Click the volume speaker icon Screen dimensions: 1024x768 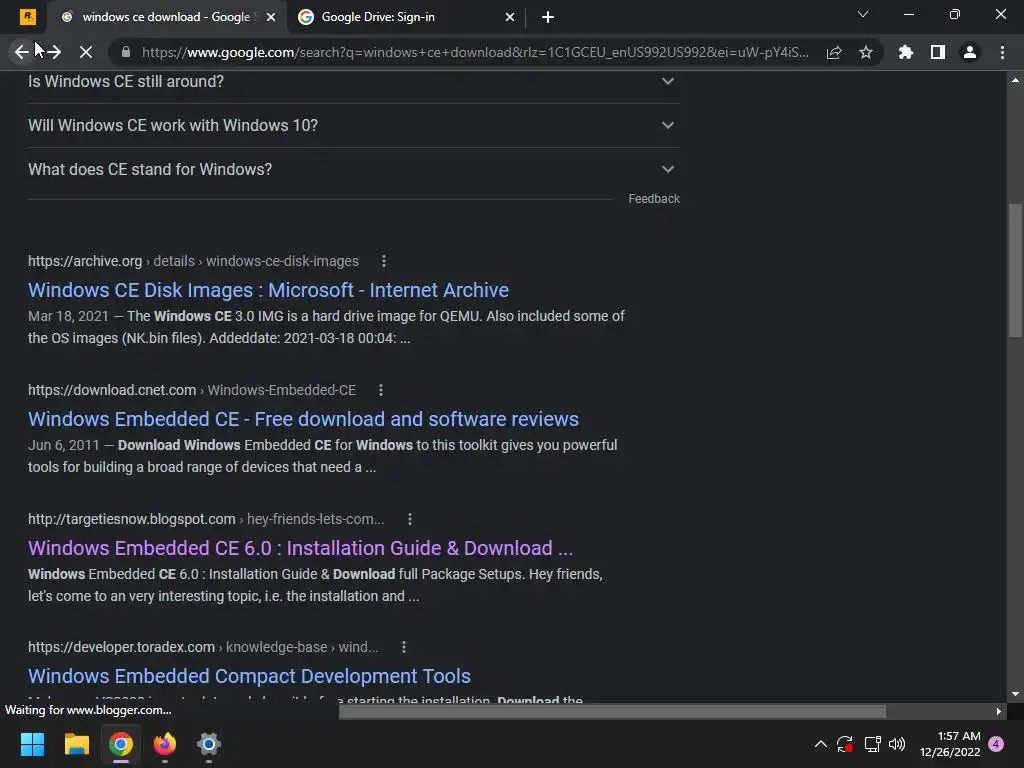897,744
